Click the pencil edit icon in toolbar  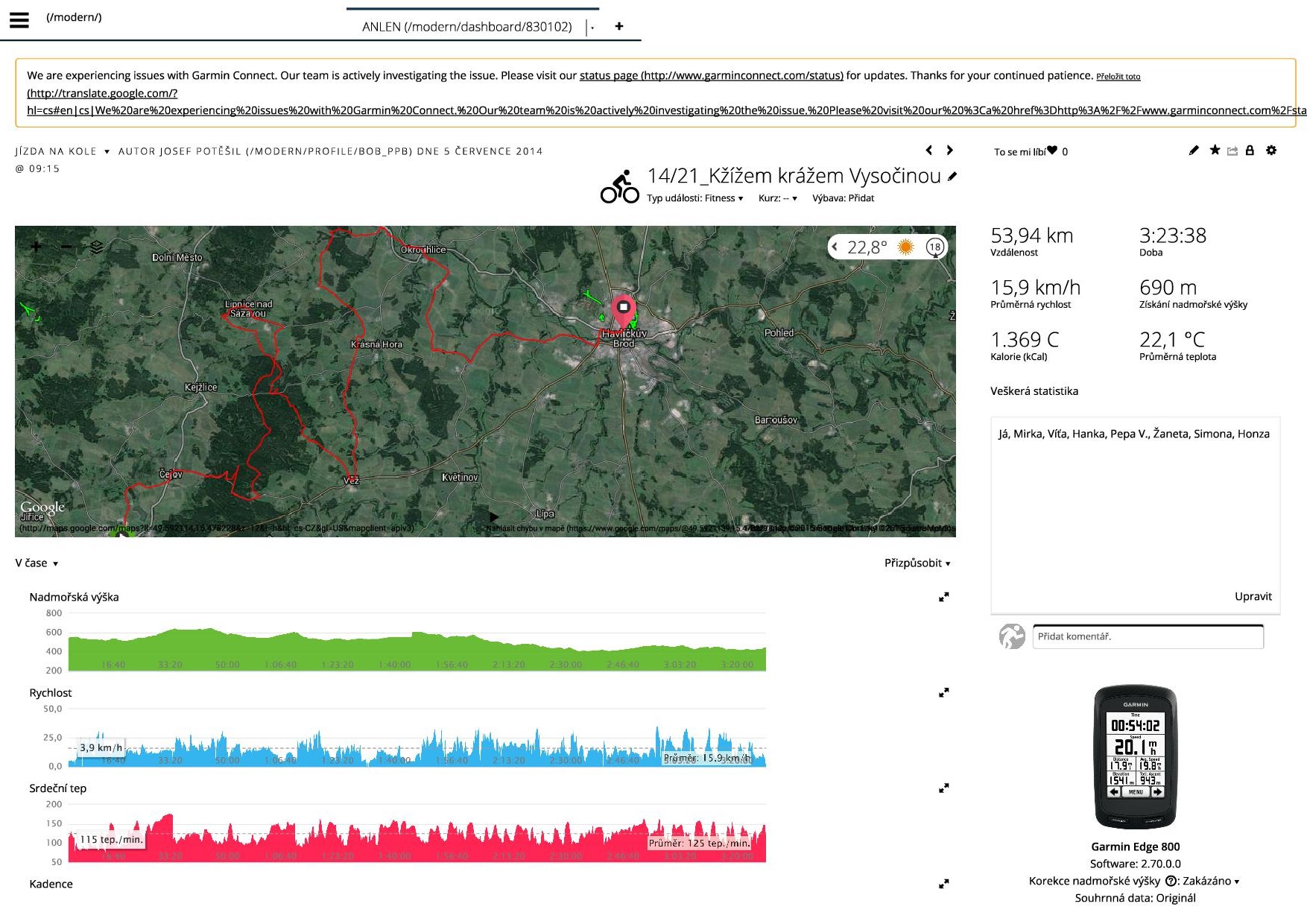(x=1194, y=151)
